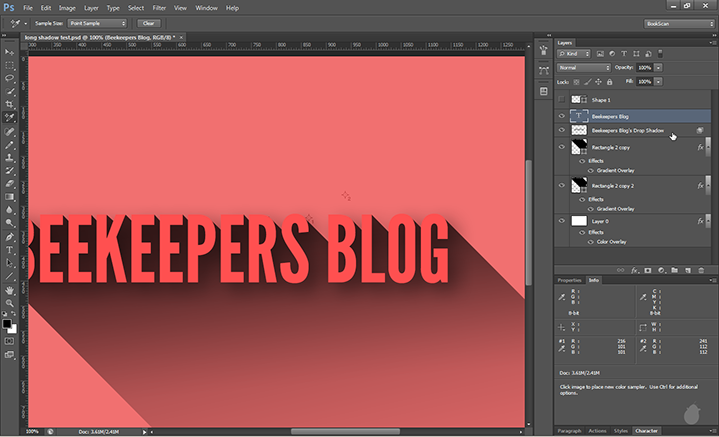Hide the Beekeepers Blog text layer
The image size is (719, 437).
click(561, 116)
